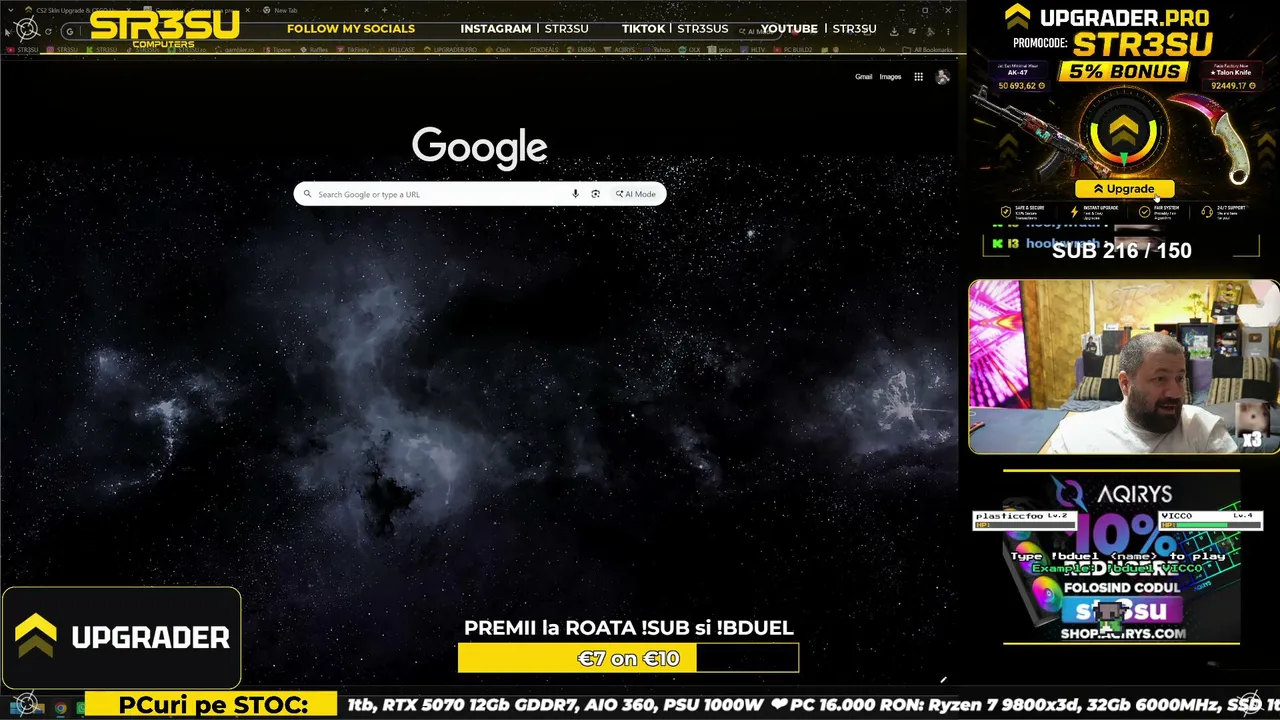Click the upgrade chance gauge in the ad

[1124, 133]
